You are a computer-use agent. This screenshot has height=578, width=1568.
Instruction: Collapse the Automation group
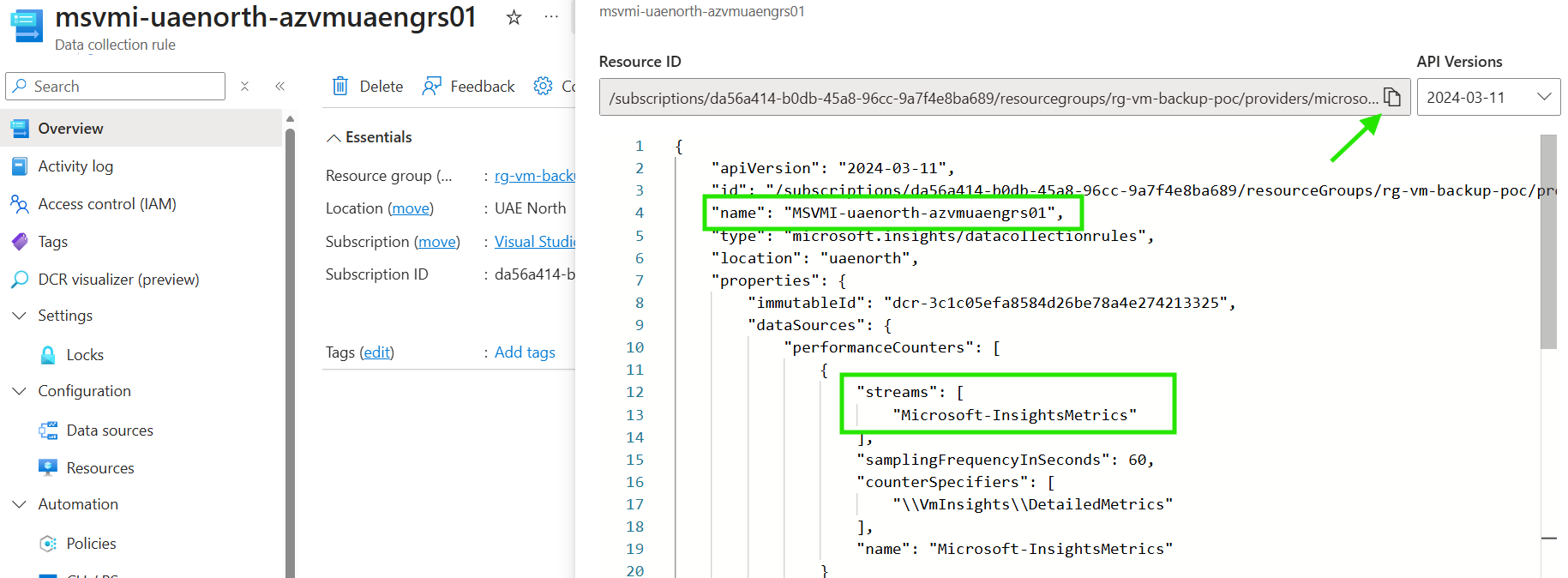point(19,504)
